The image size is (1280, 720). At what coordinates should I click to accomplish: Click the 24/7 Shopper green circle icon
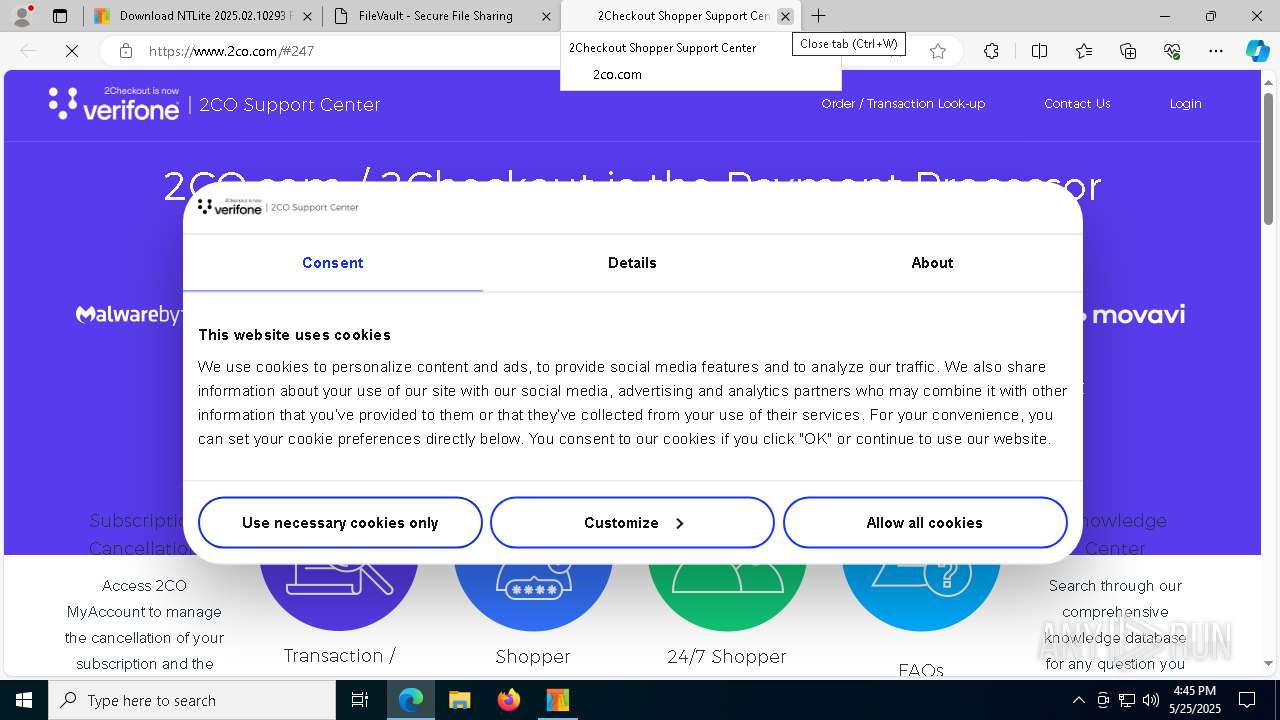(x=727, y=596)
